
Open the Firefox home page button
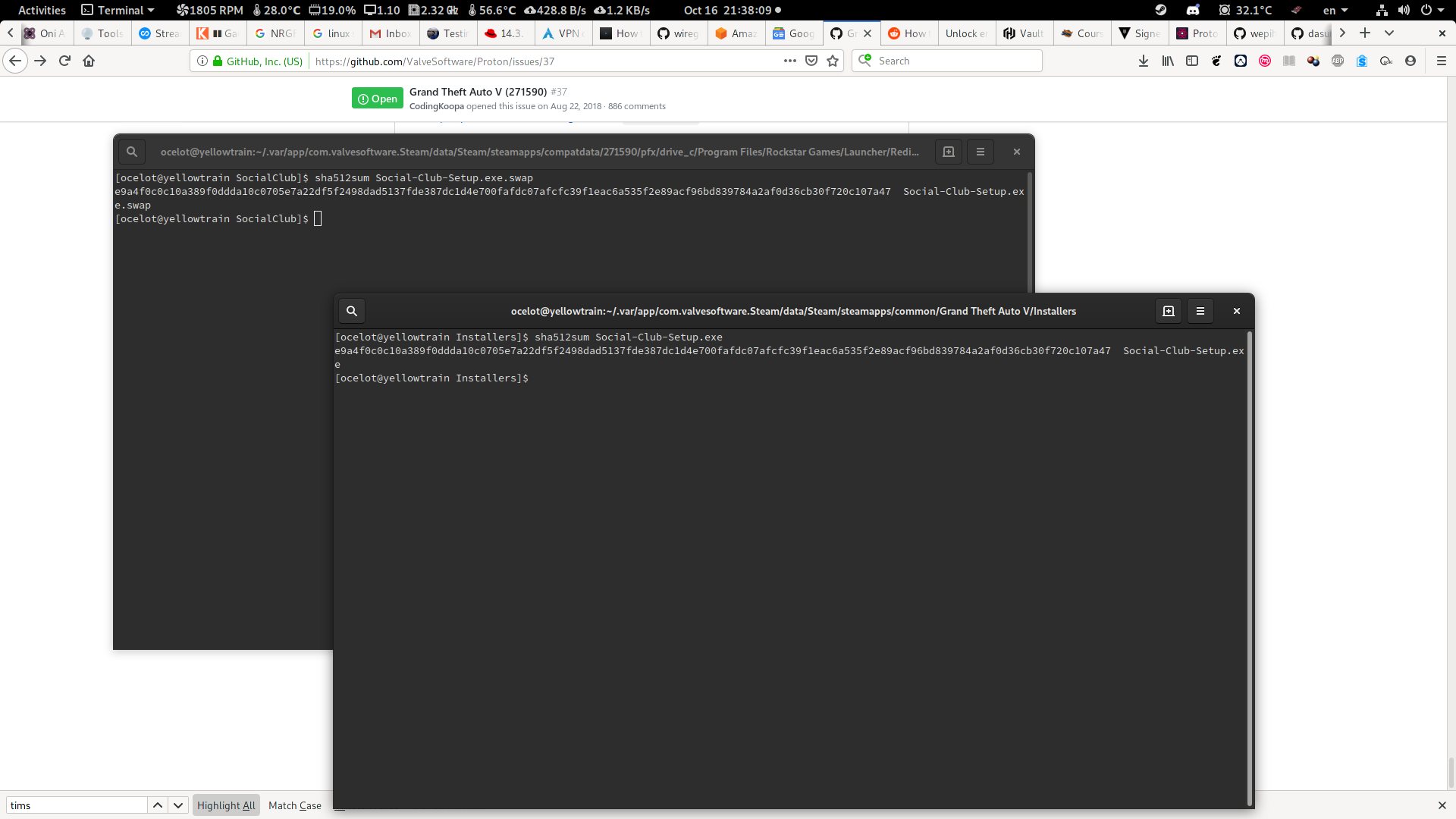click(x=89, y=61)
